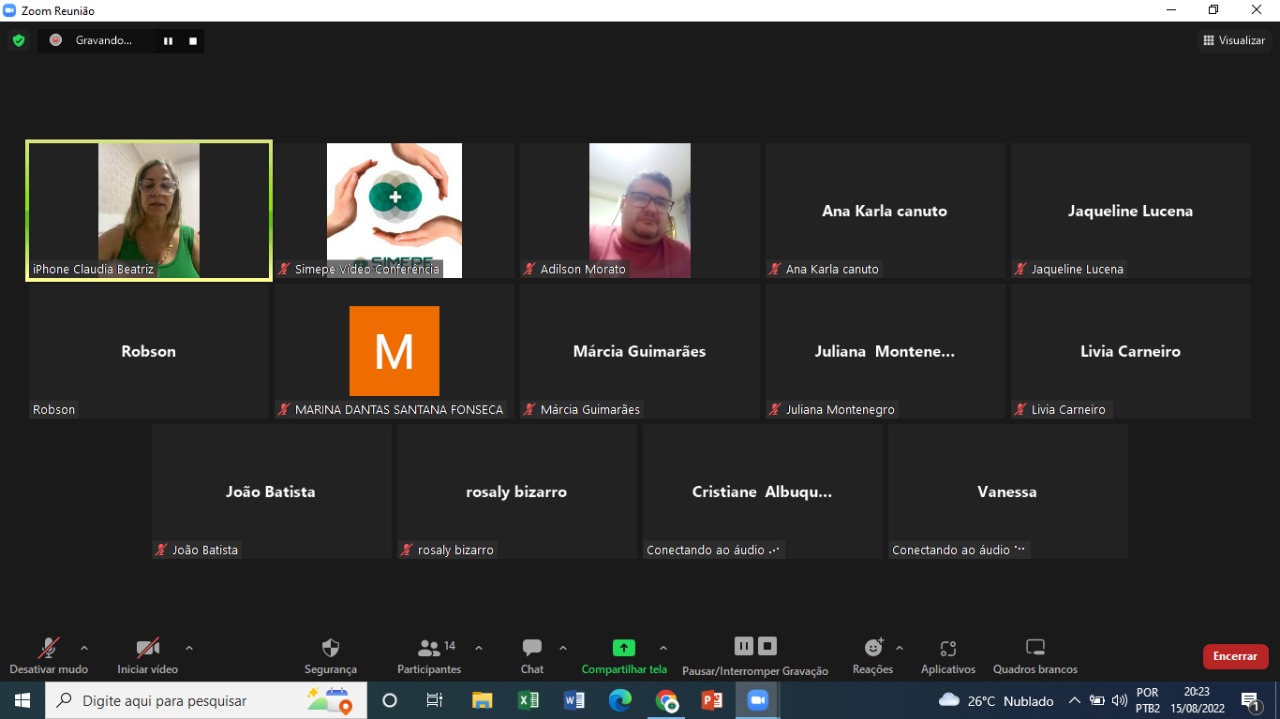The height and width of the screenshot is (719, 1280).
Task: Open Quadros brancos whiteboards
Action: [x=1035, y=655]
